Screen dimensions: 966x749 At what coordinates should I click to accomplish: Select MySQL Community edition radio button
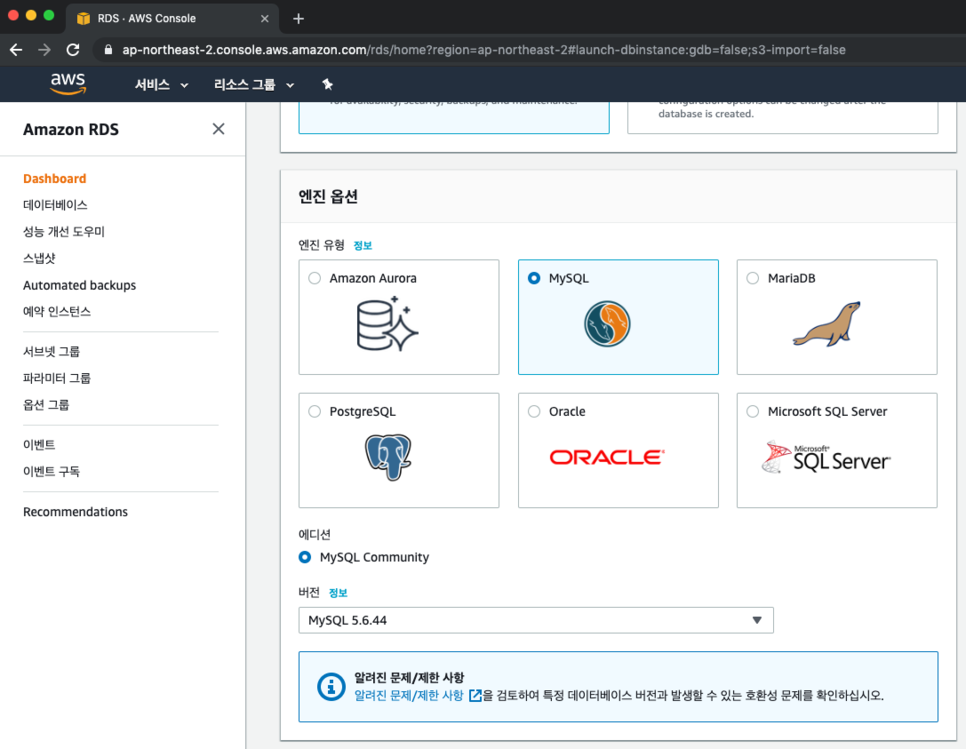coord(304,557)
